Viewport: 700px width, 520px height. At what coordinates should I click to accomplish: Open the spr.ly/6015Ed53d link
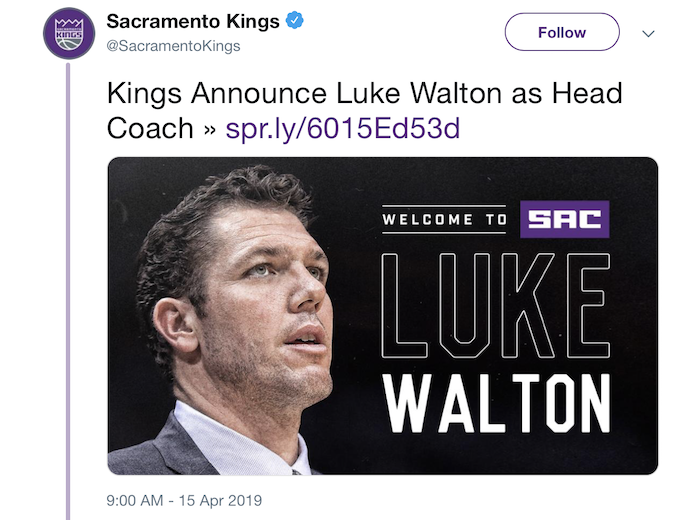click(342, 129)
